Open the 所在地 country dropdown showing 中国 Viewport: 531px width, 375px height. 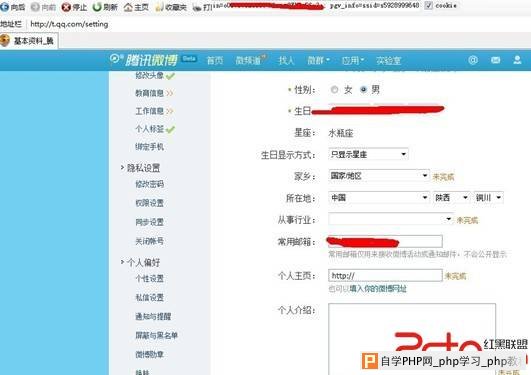pos(379,197)
